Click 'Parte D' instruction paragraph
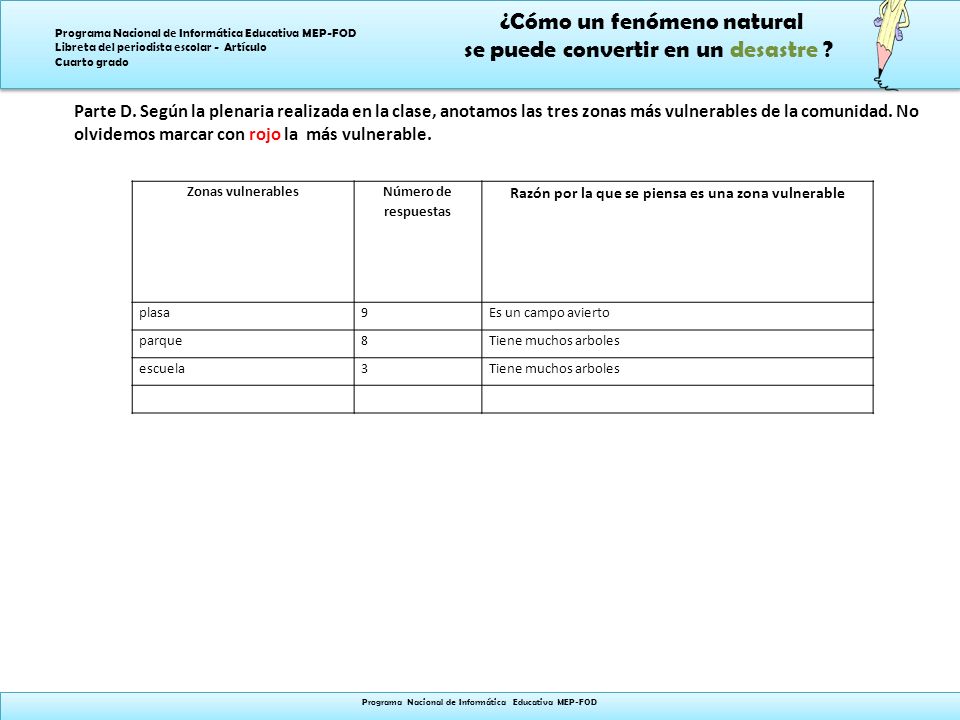This screenshot has height=720, width=960. [x=496, y=122]
